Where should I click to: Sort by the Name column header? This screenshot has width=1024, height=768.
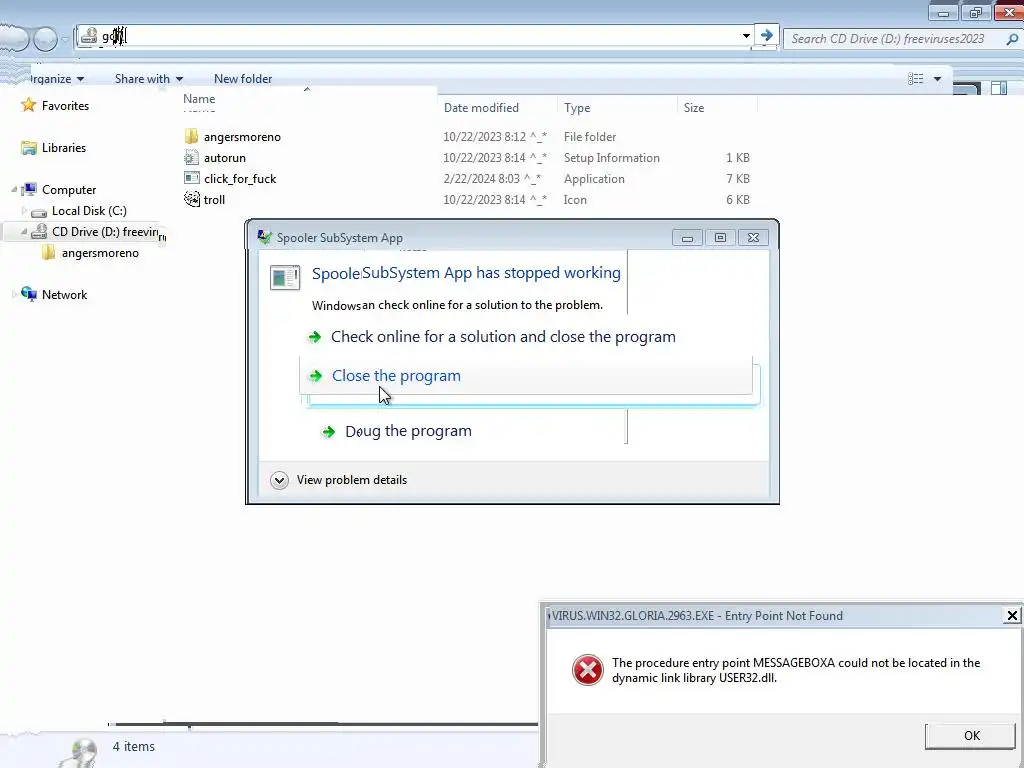click(199, 99)
